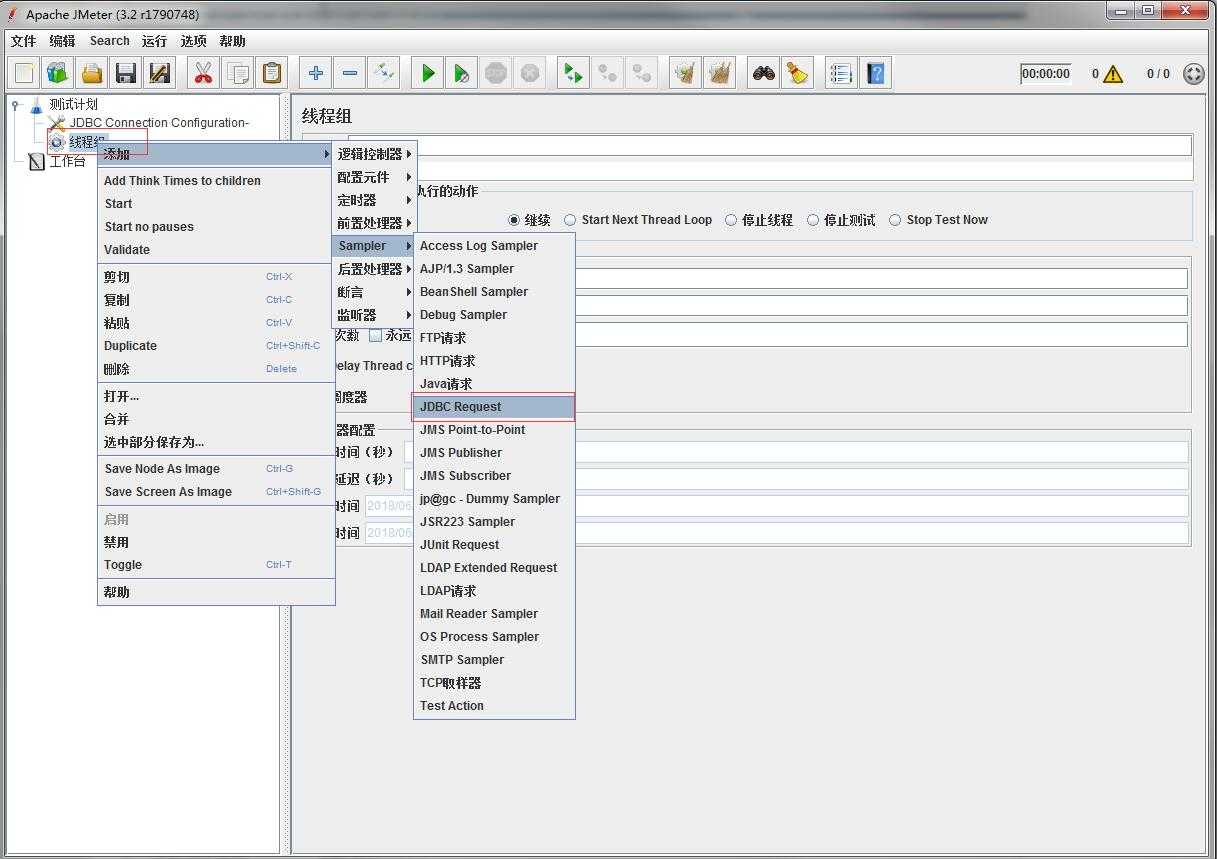The image size is (1217, 859).
Task: Open Search with binoculars icon
Action: point(764,73)
